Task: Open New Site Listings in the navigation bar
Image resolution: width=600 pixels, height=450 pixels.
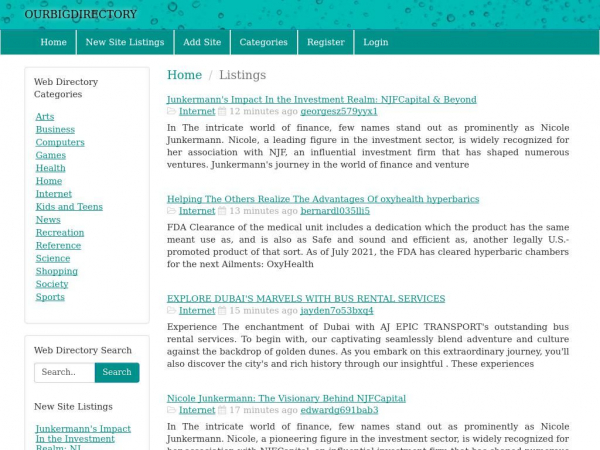Action: [x=125, y=42]
